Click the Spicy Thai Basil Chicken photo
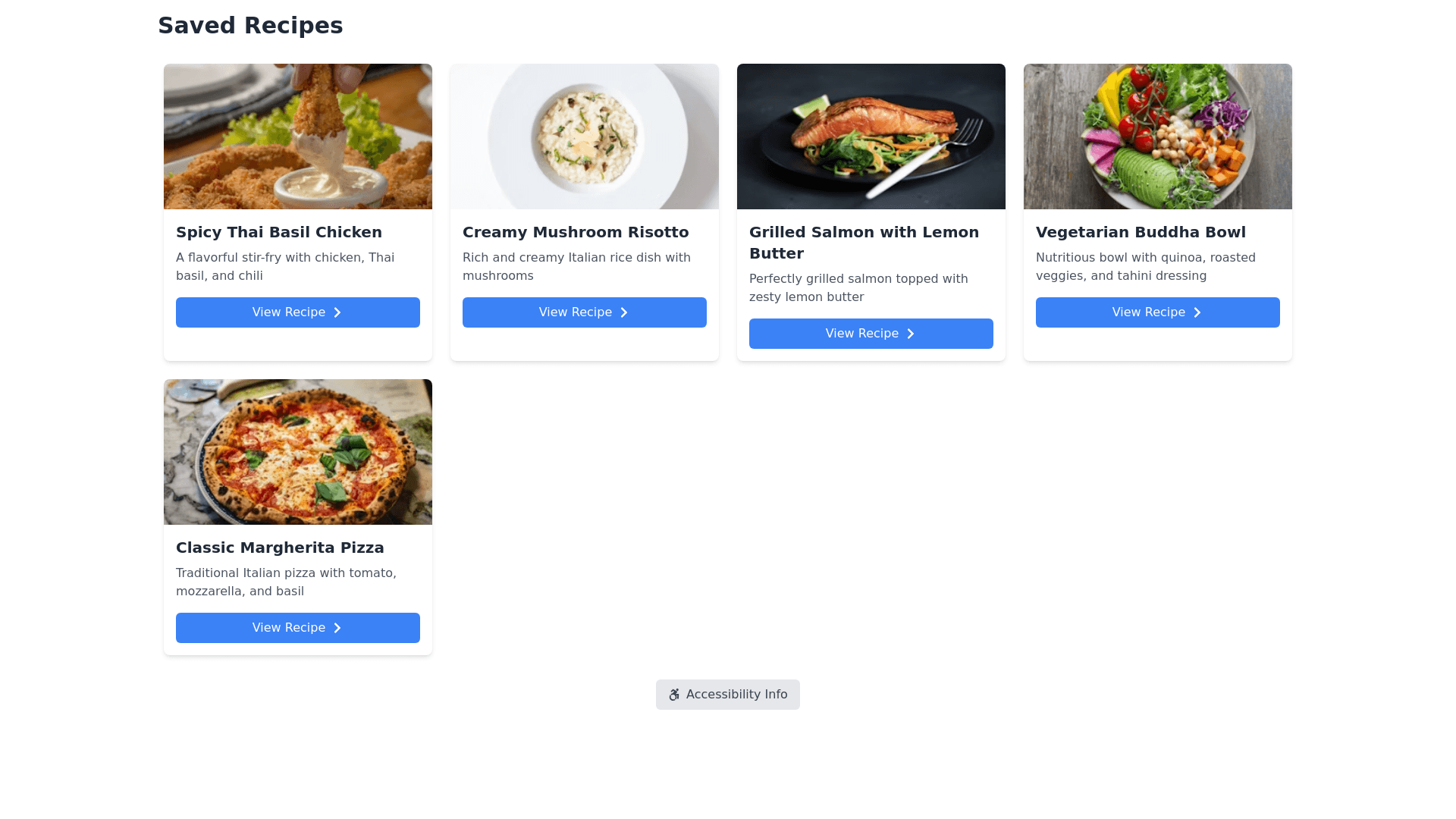 point(298,136)
